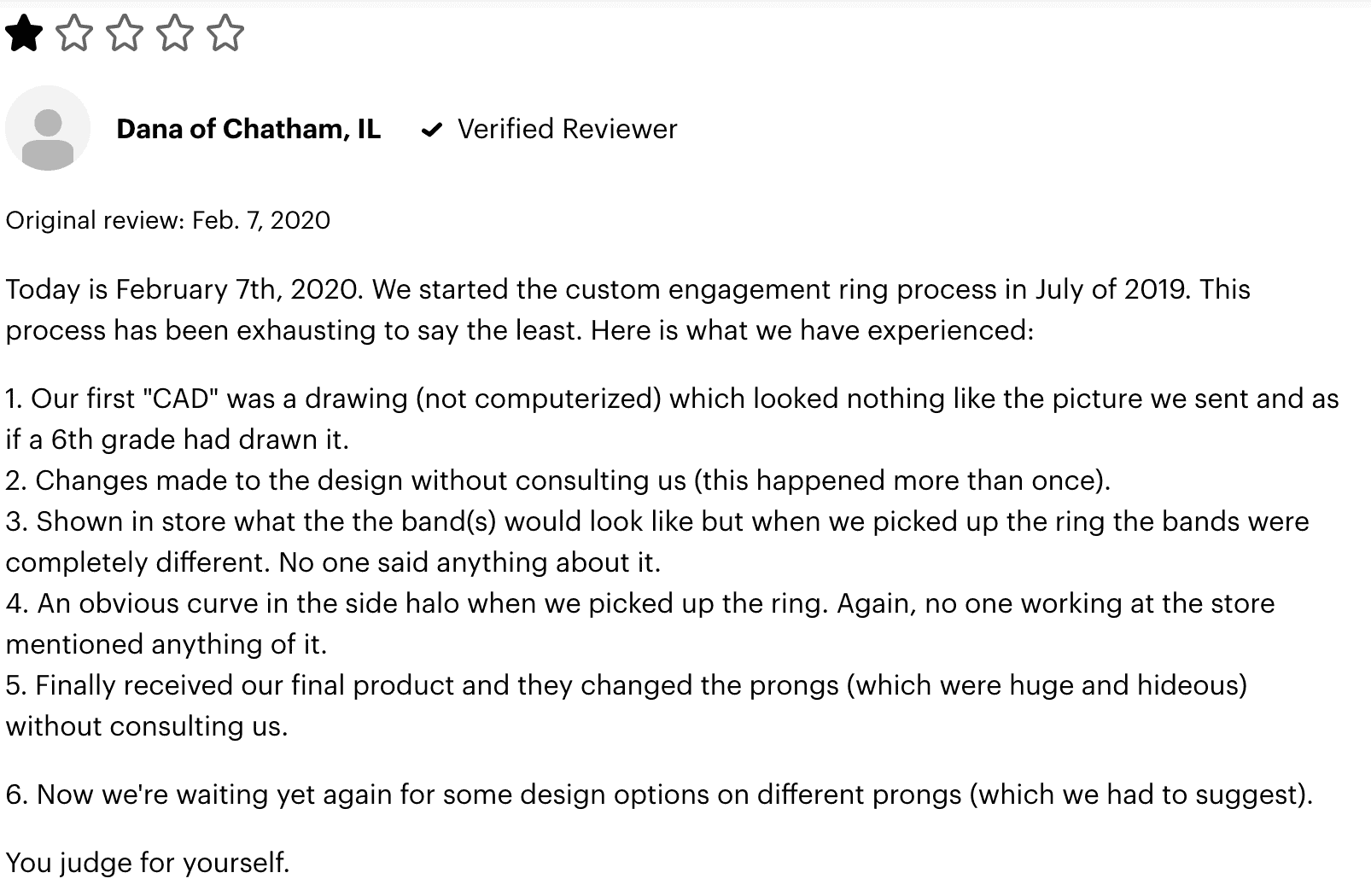Click the gray reviewer avatar icon

(48, 129)
